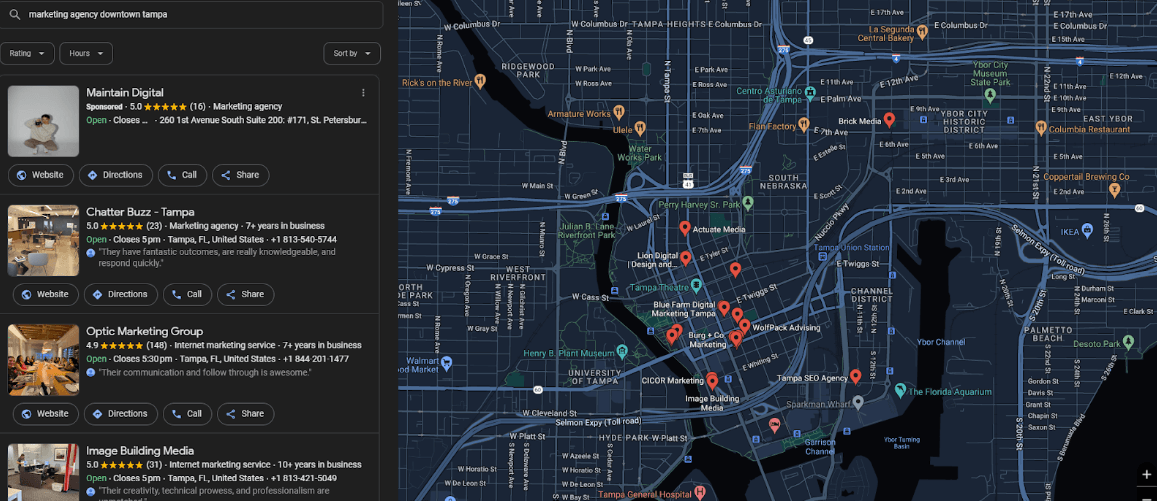Screen dimensions: 1157x501
Task: Open the Chatter Buzz - Tampa listing title
Action: click(x=140, y=212)
